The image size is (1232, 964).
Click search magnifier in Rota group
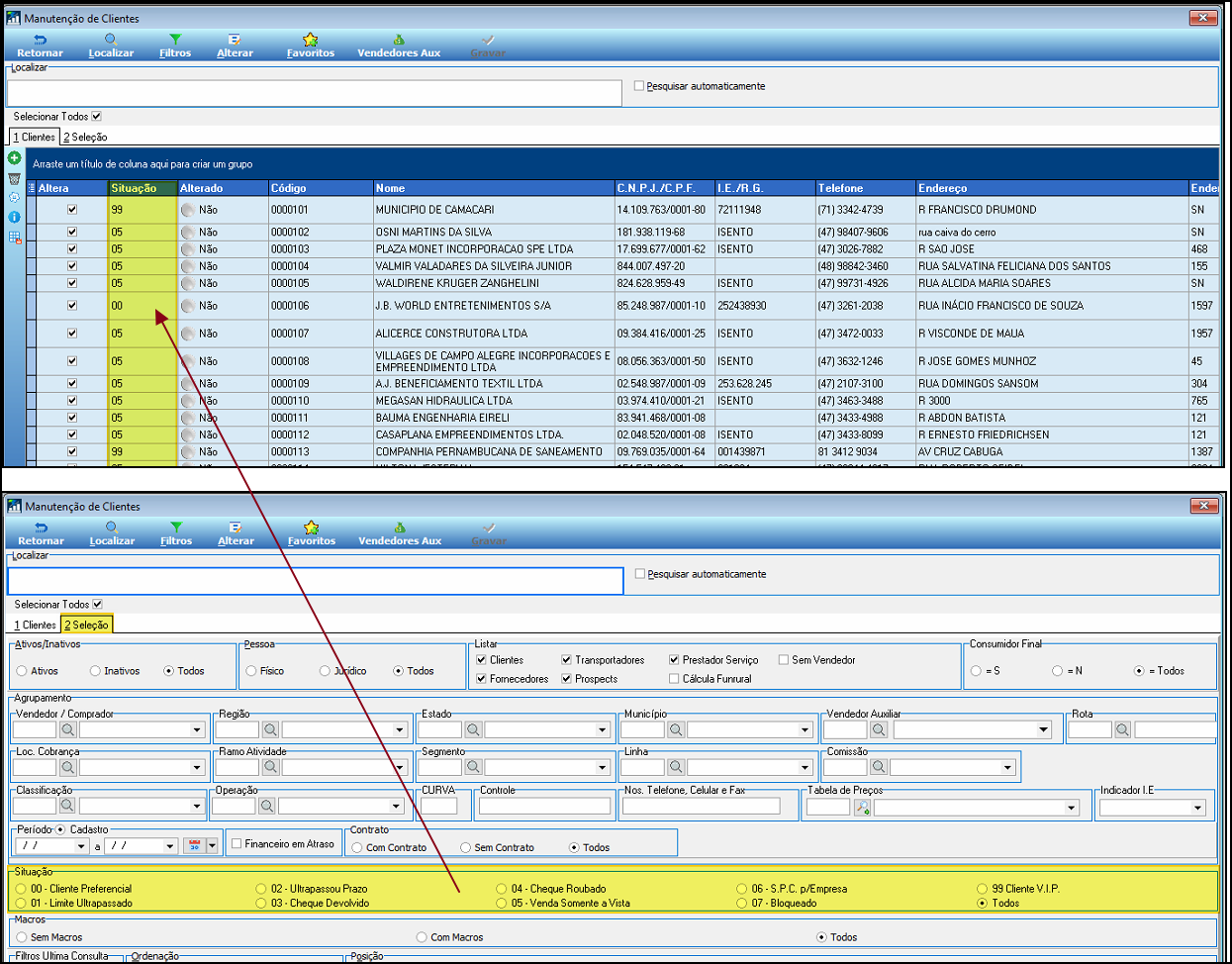(1122, 729)
